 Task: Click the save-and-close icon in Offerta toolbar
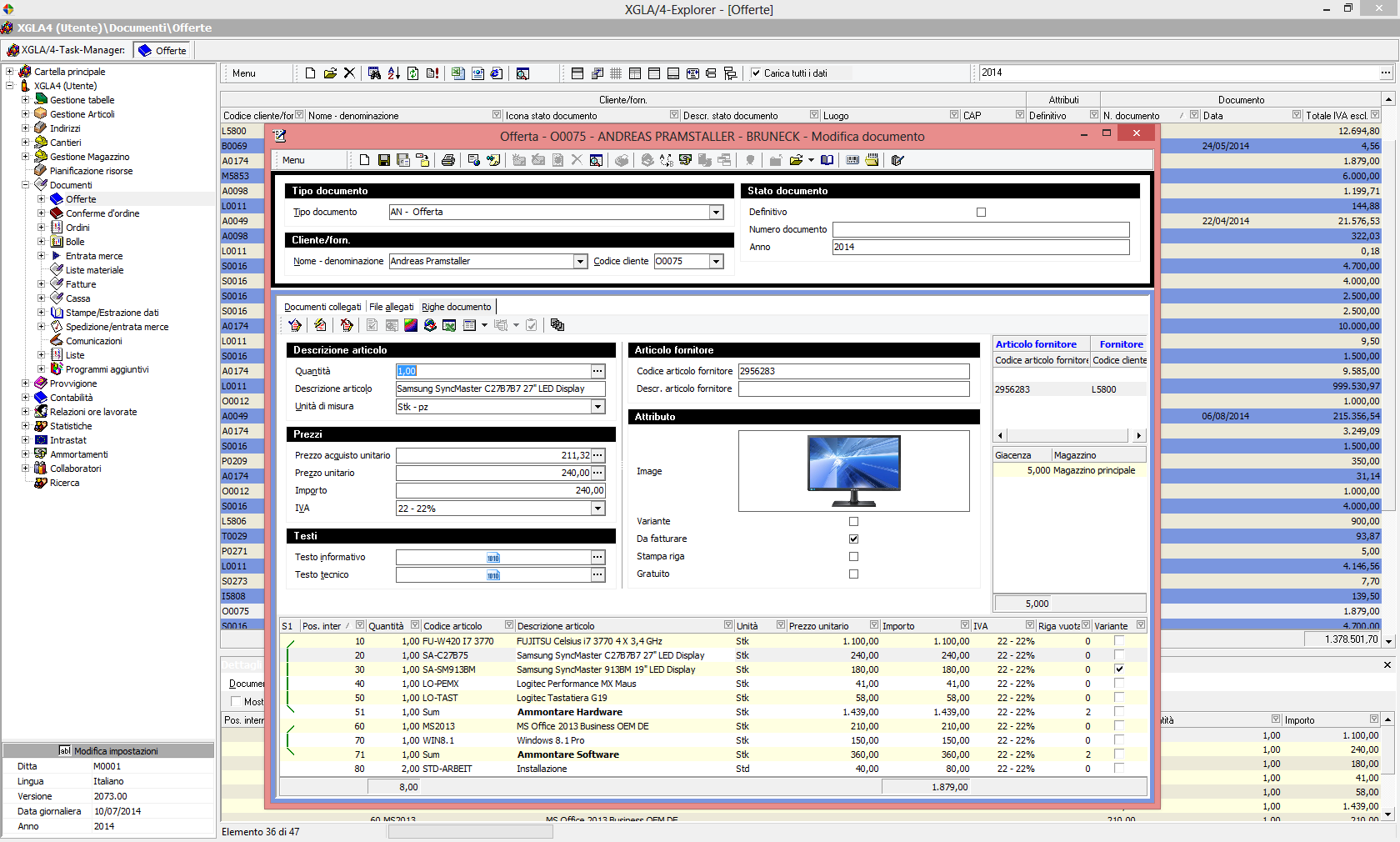point(403,160)
